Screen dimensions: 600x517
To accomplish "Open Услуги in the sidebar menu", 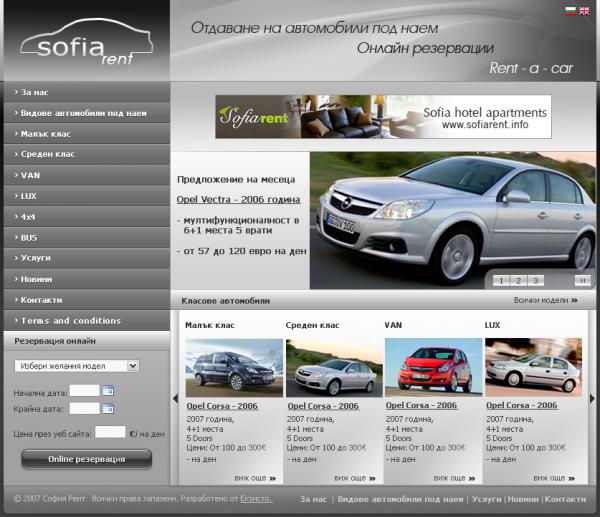I will click(x=87, y=258).
